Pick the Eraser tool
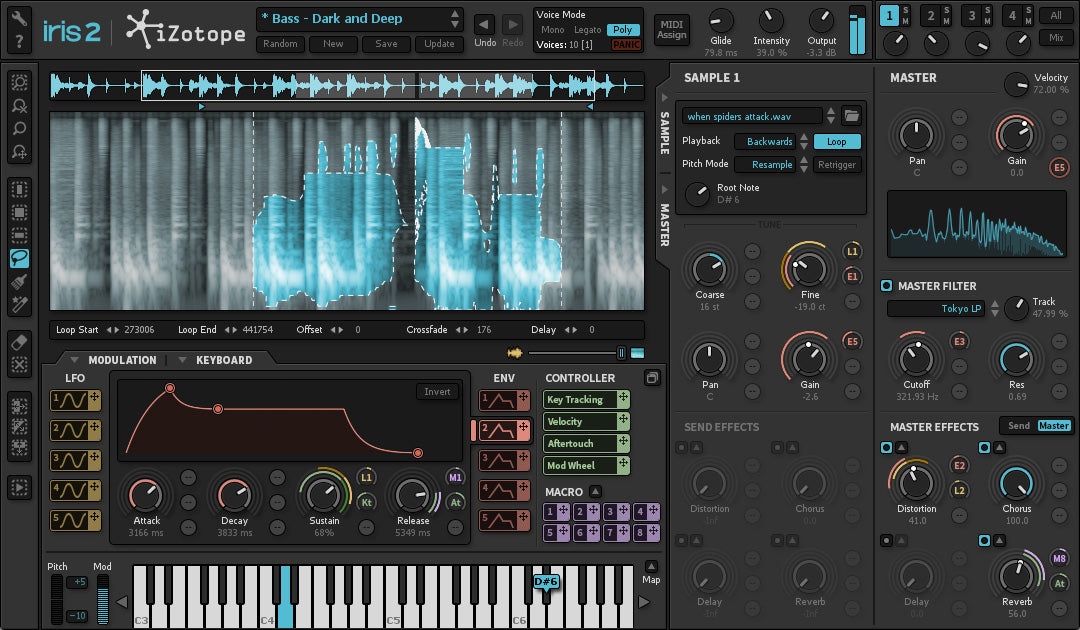This screenshot has width=1080, height=630. click(x=19, y=341)
